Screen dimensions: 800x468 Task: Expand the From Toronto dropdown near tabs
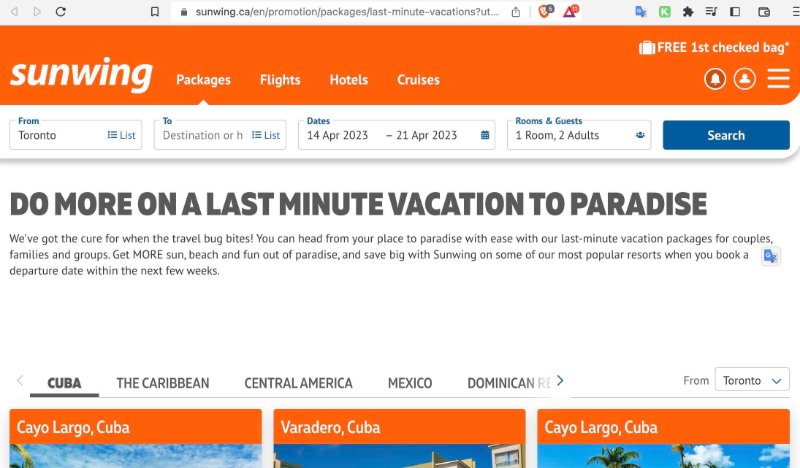point(752,380)
